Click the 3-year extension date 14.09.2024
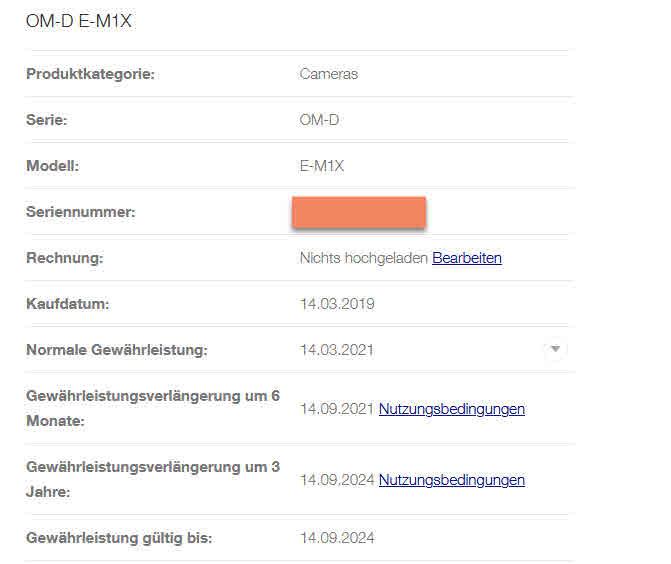 point(337,480)
